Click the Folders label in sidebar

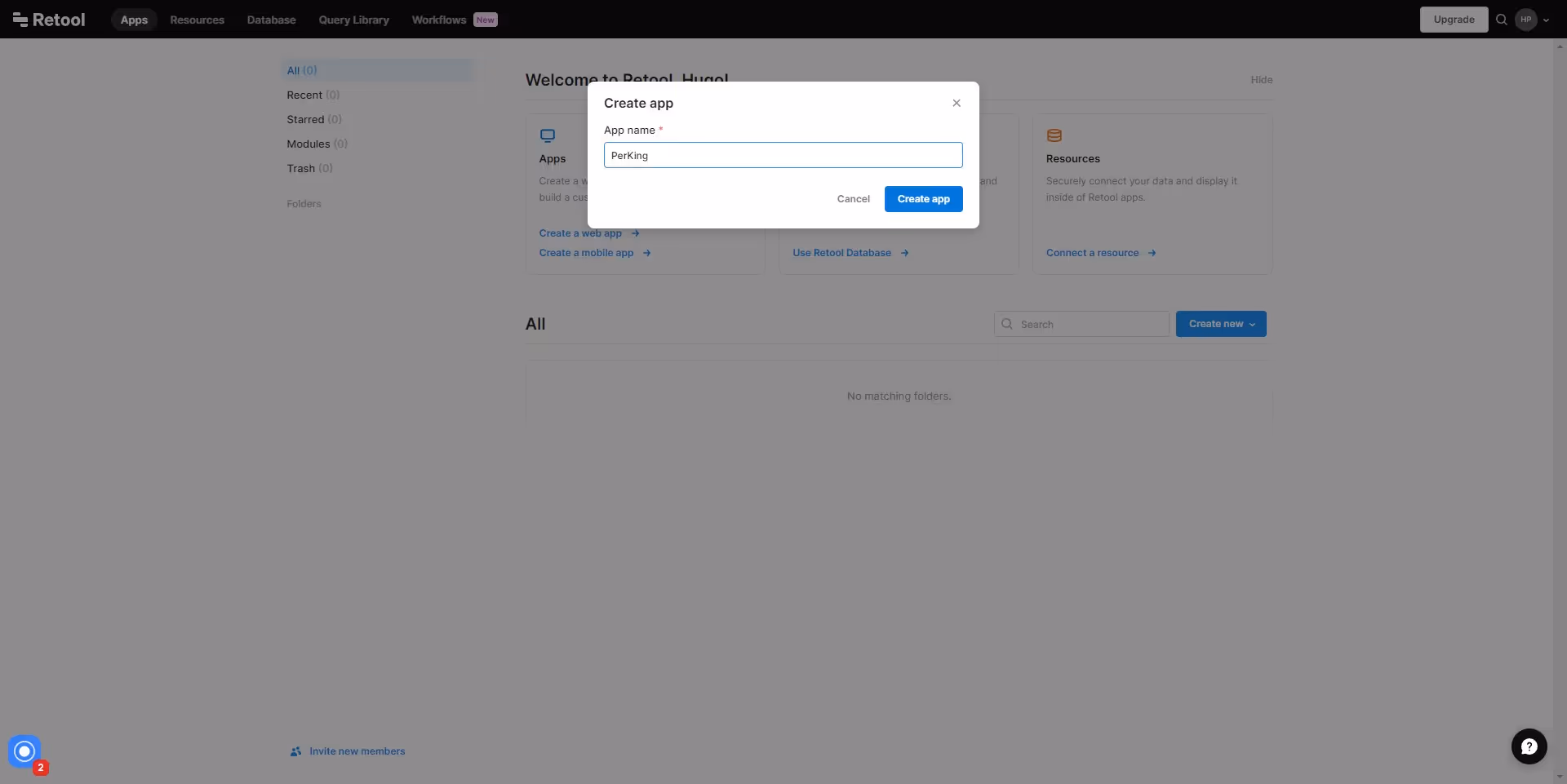(304, 204)
